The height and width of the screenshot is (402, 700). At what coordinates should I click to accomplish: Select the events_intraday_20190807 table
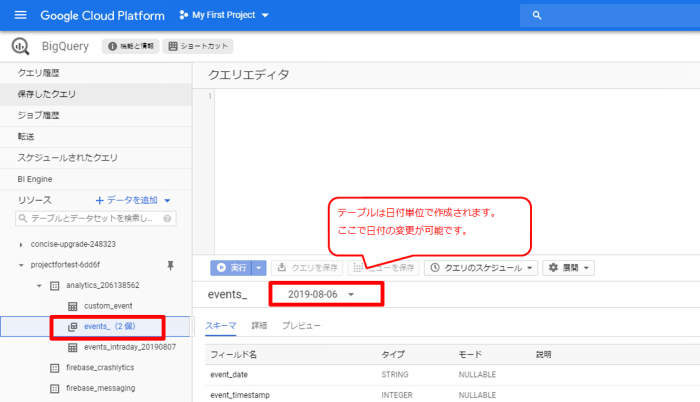[x=130, y=347]
